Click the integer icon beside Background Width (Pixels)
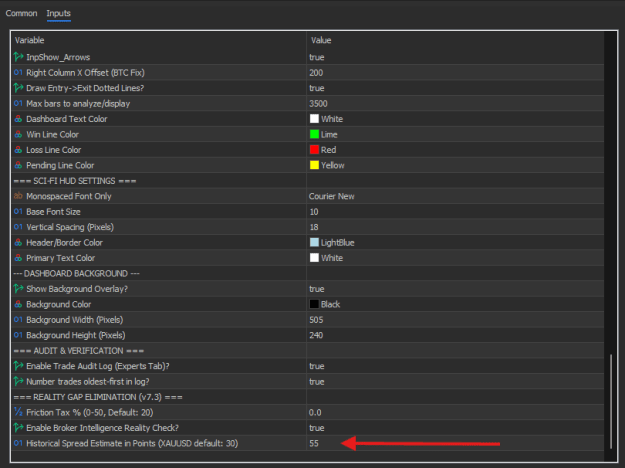Screen dimensions: 625x468 coord(18,320)
